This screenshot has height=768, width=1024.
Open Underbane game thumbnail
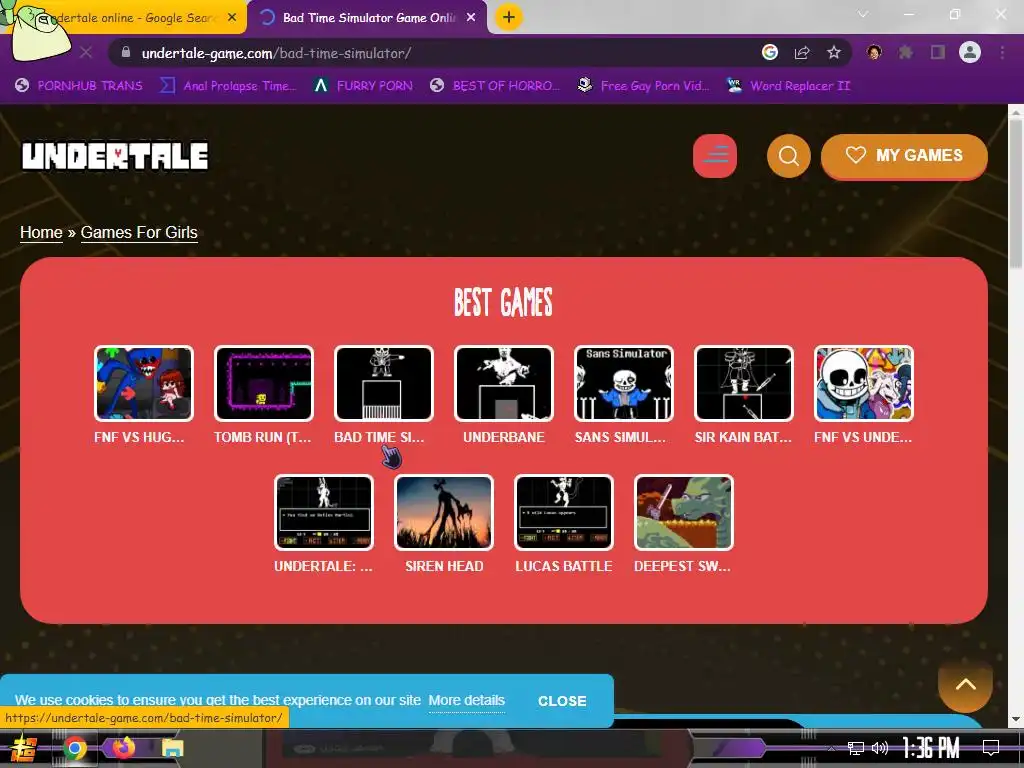pyautogui.click(x=504, y=383)
